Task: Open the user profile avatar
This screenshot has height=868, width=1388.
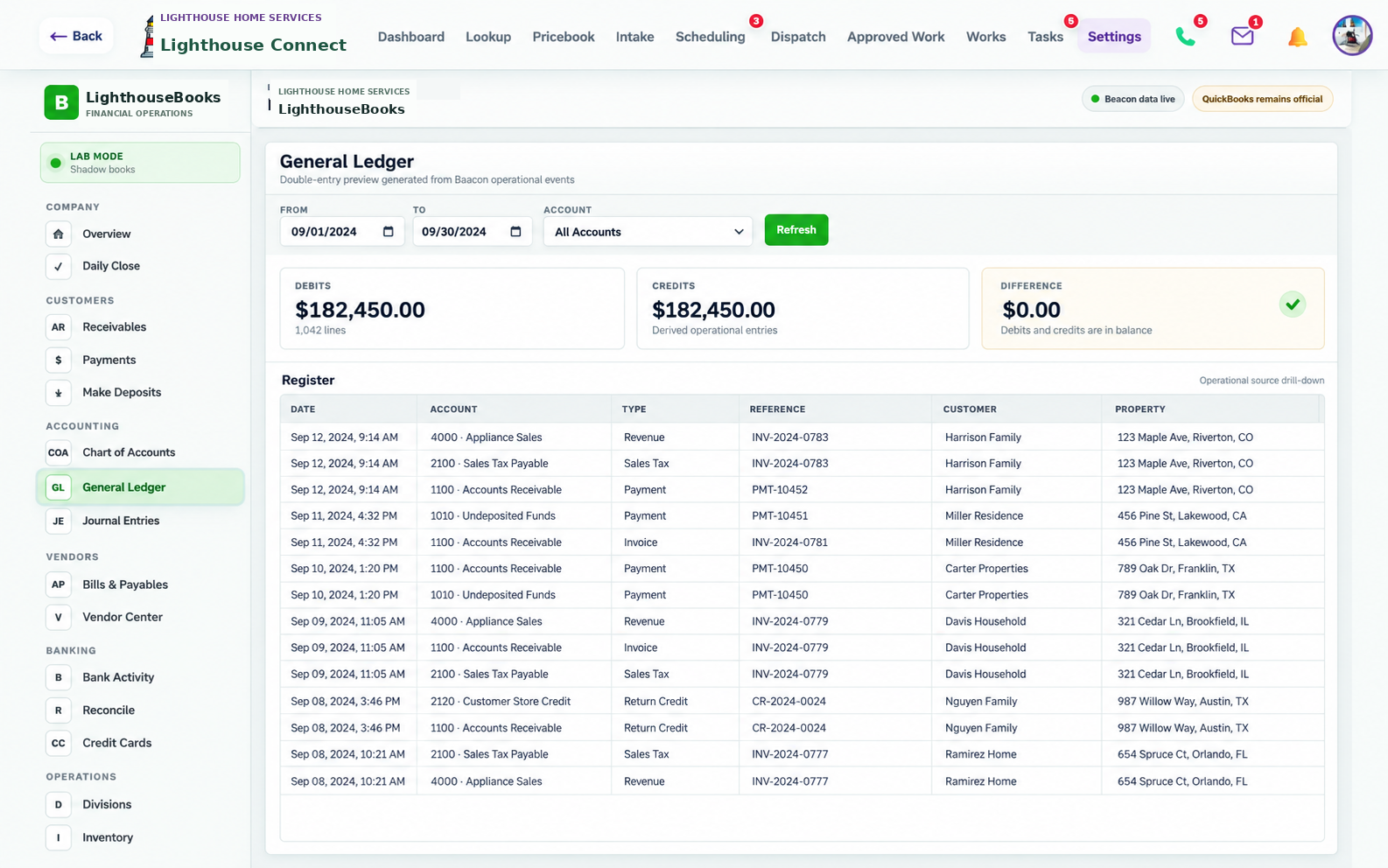Action: (x=1352, y=36)
